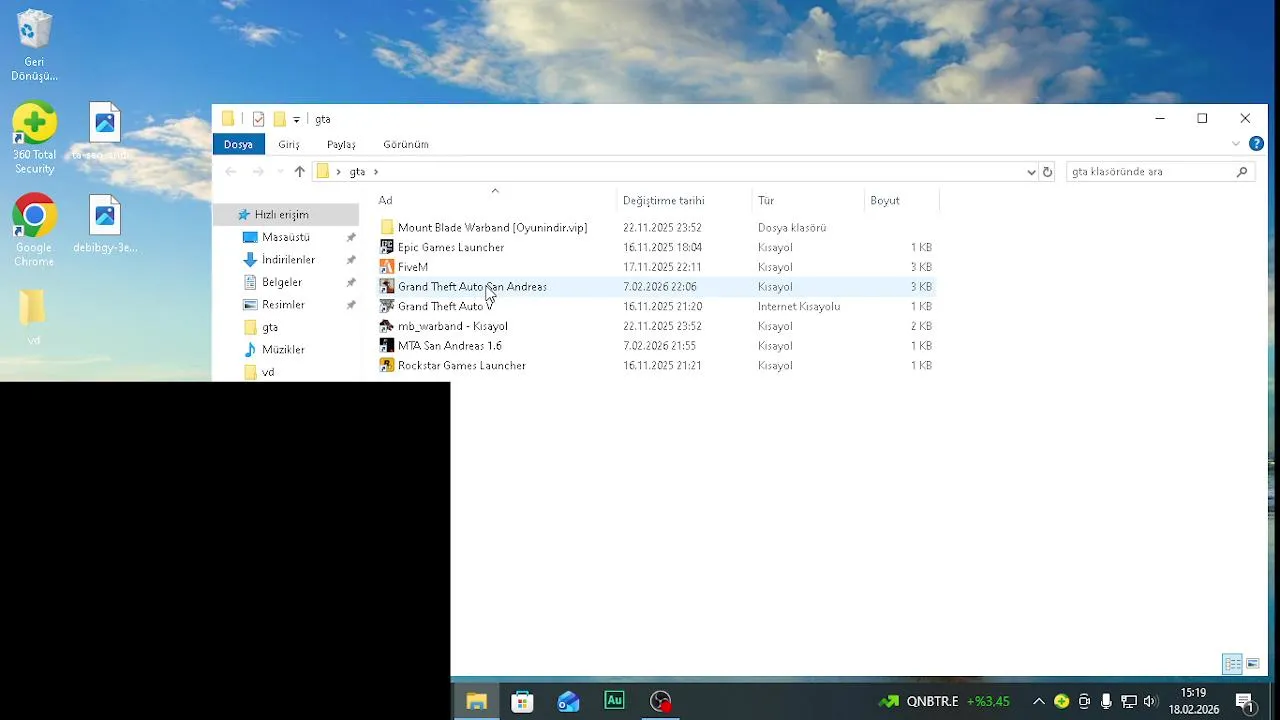
Task: Select the MTA San Andreas 1.6 icon
Action: 387,346
